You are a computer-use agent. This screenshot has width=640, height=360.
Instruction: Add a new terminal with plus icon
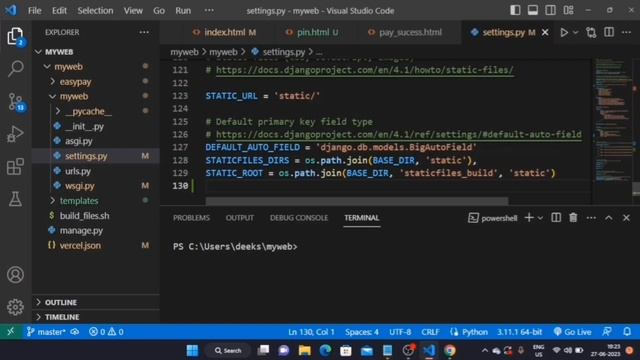(529, 218)
